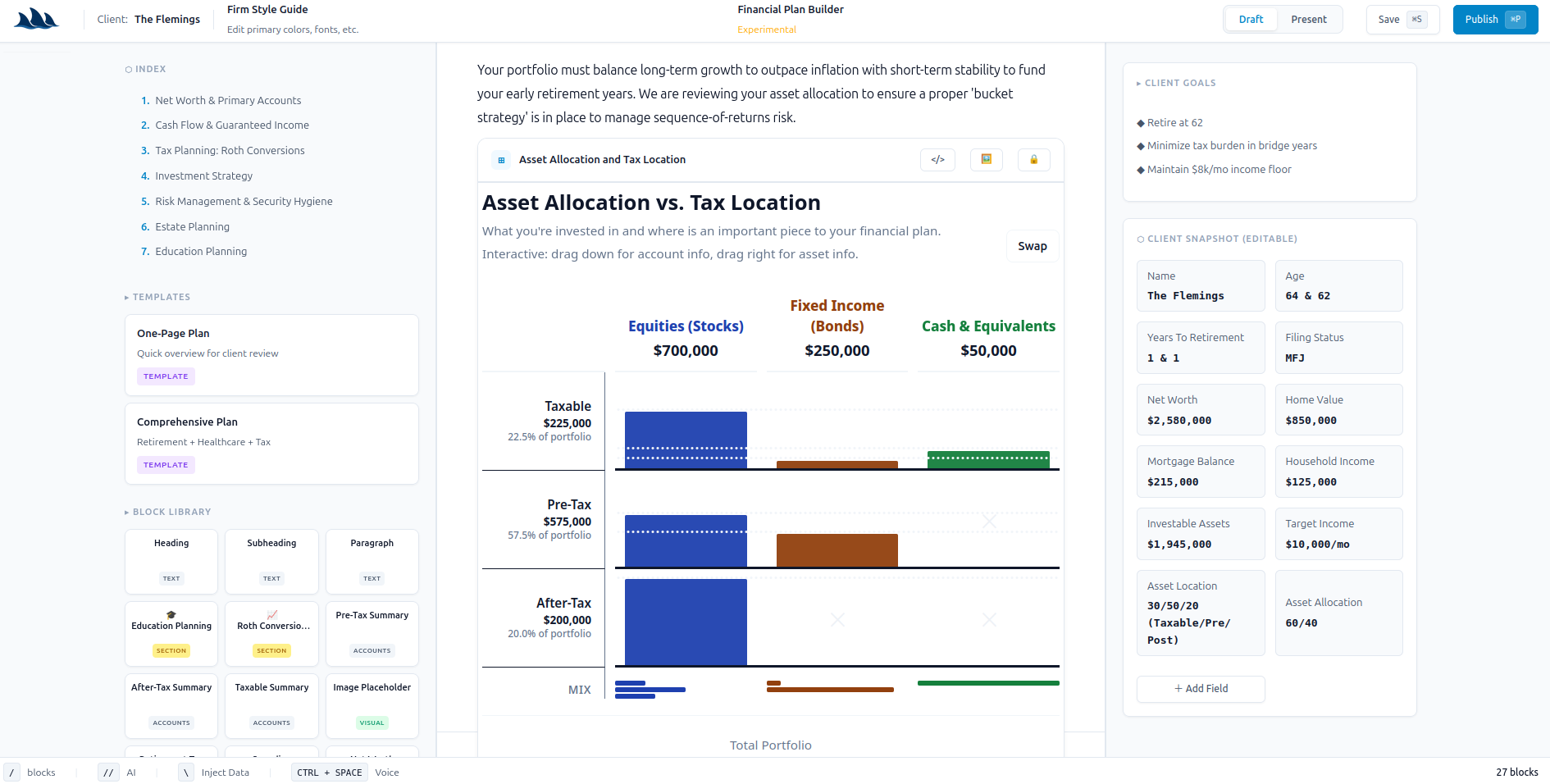
Task: Edit the Household Income field
Action: (x=1338, y=472)
